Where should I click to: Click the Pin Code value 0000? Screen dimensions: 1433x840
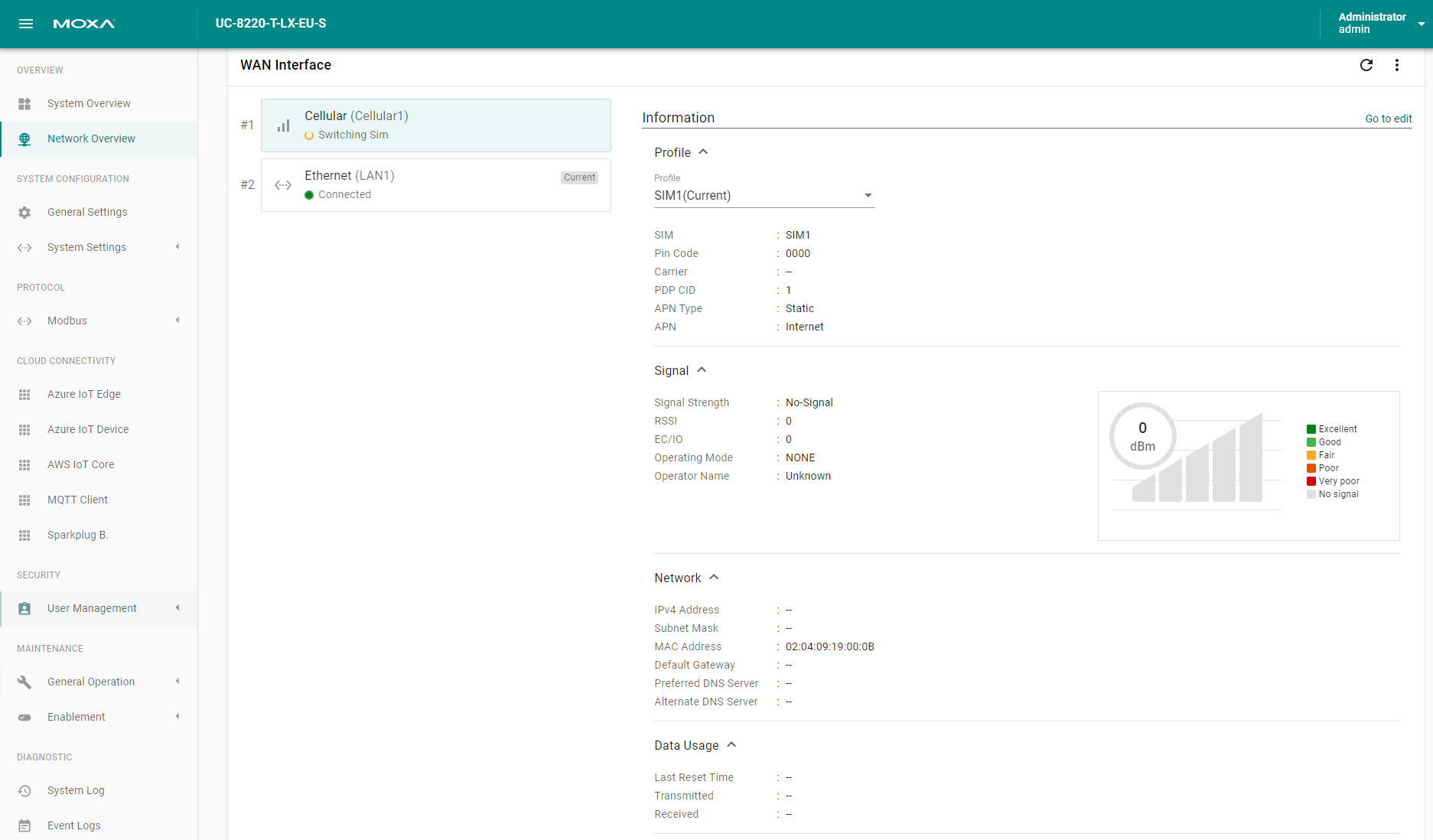click(798, 253)
